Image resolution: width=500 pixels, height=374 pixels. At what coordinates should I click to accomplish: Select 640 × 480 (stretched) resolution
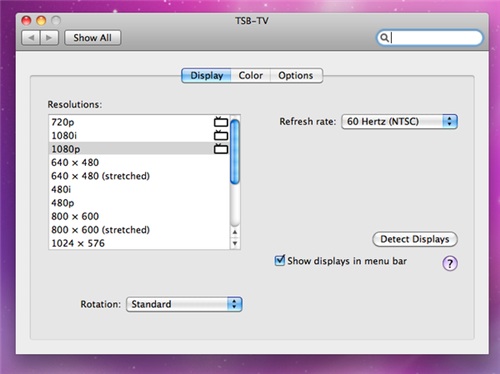click(139, 176)
